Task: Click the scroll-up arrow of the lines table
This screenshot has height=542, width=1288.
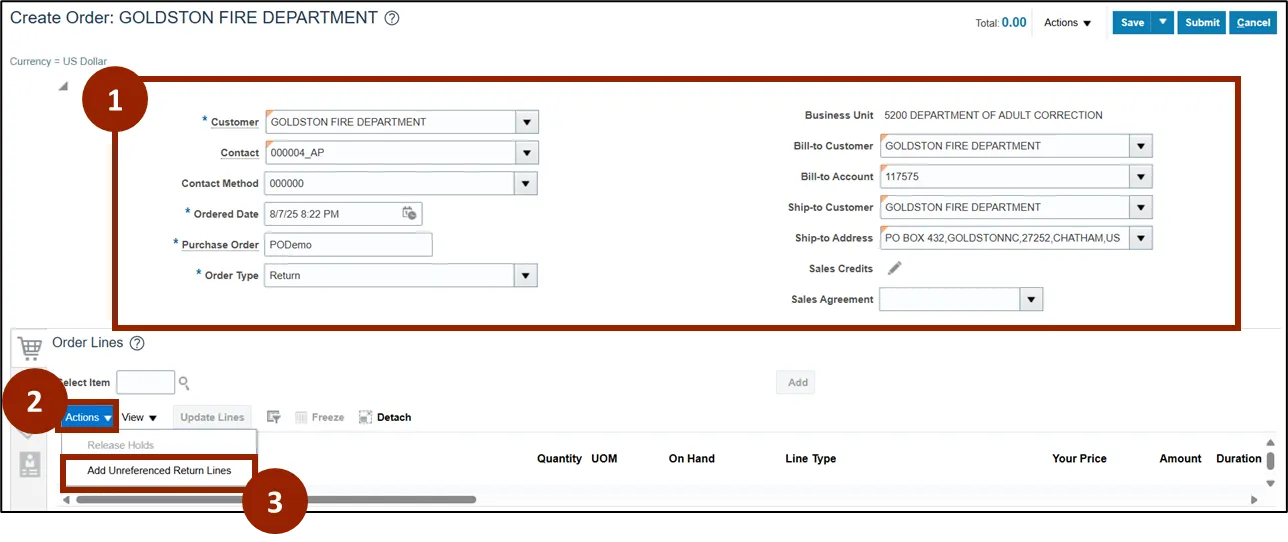Action: point(1270,441)
